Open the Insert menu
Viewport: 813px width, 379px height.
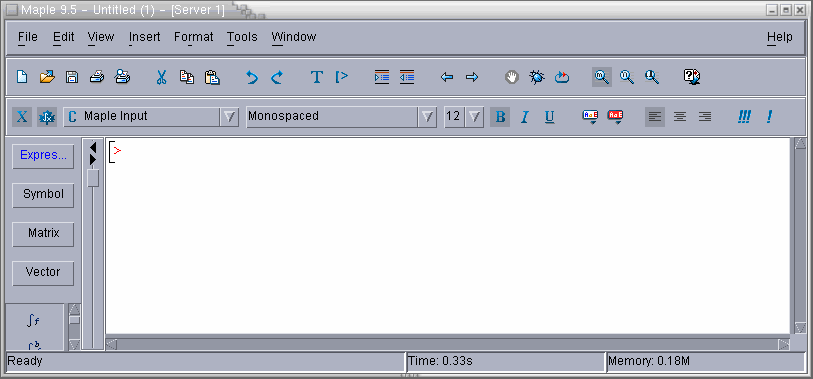[145, 37]
